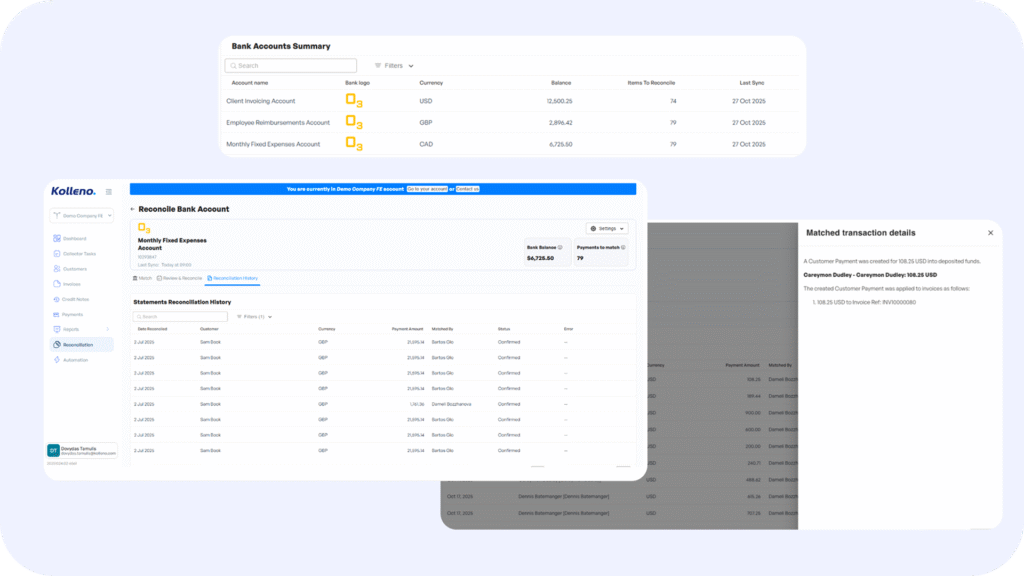Open Filters dropdown in Bank Accounts Summary

click(394, 66)
